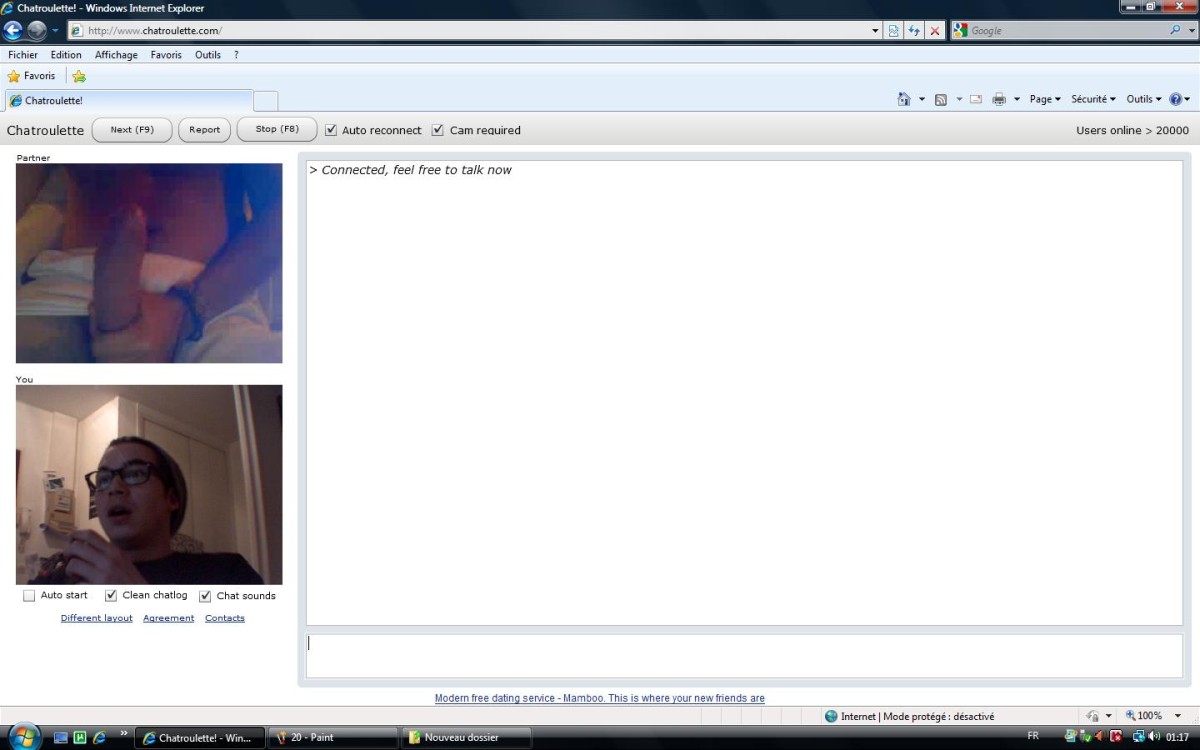Stop page loading with the red X icon
This screenshot has width=1200, height=750.
(935, 31)
